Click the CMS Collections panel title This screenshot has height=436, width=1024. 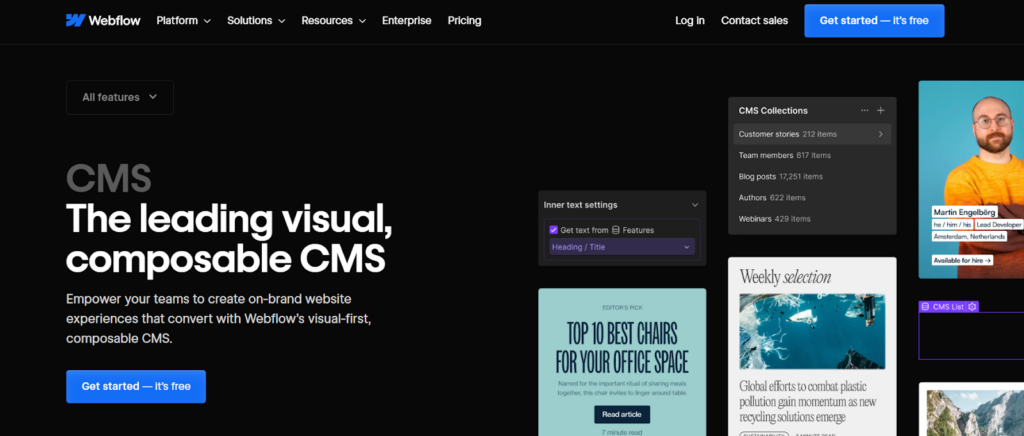pos(773,110)
